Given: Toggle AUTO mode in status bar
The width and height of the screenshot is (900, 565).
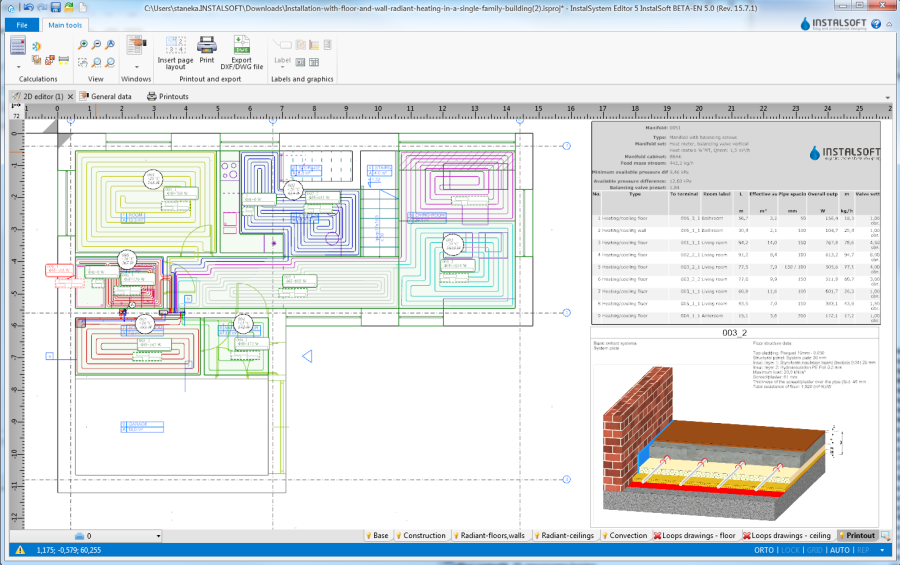Looking at the screenshot, I should (x=840, y=550).
